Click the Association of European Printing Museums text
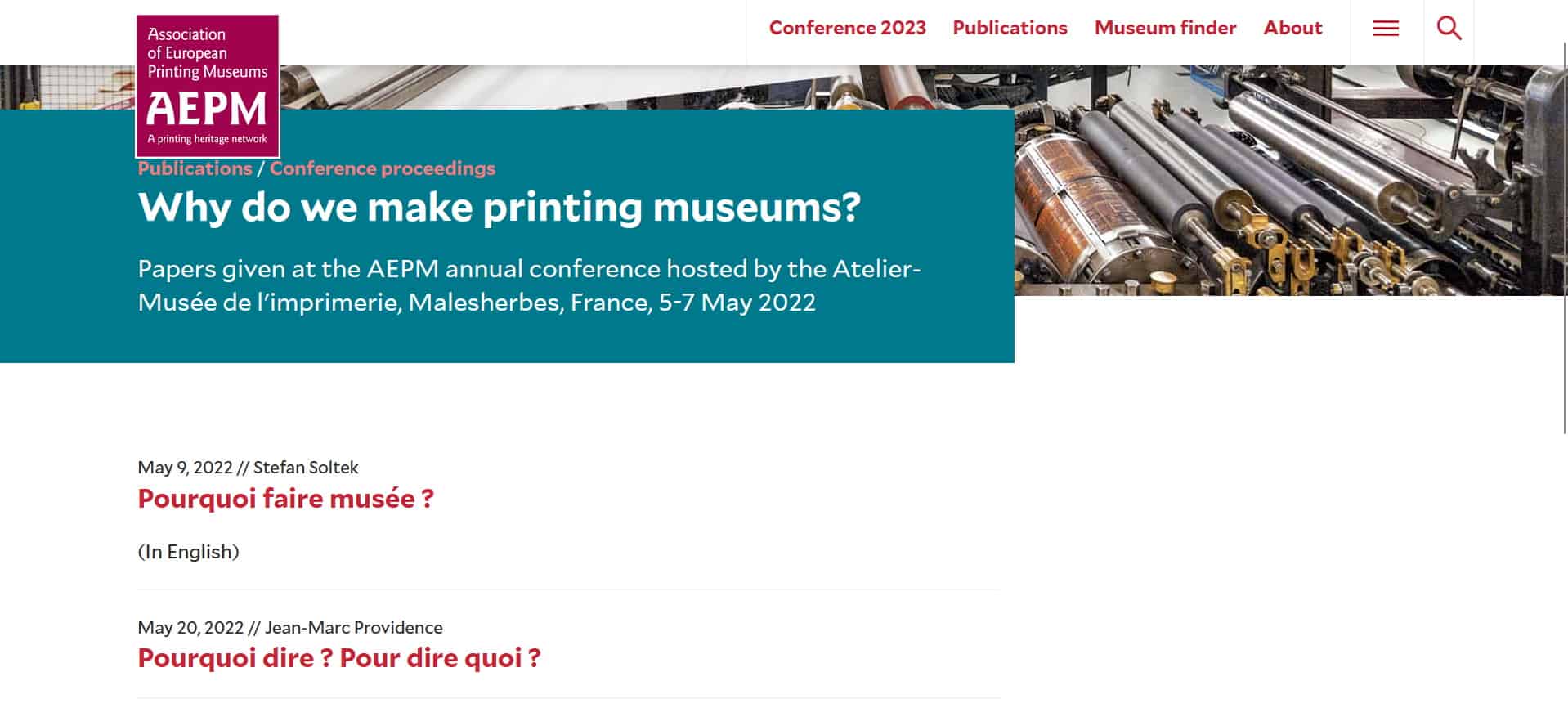The width and height of the screenshot is (1568, 726). tap(208, 53)
